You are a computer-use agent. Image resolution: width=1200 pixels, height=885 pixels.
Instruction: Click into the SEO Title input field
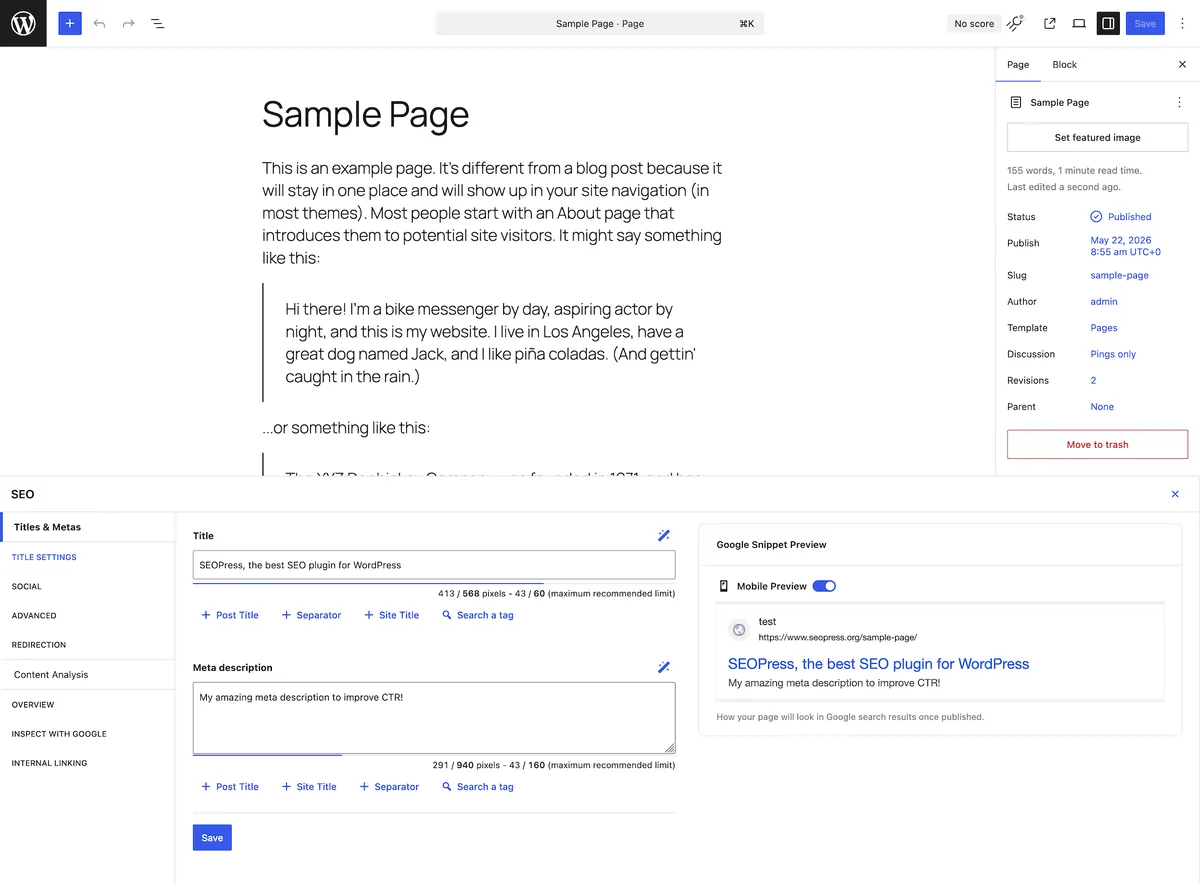pyautogui.click(x=434, y=565)
